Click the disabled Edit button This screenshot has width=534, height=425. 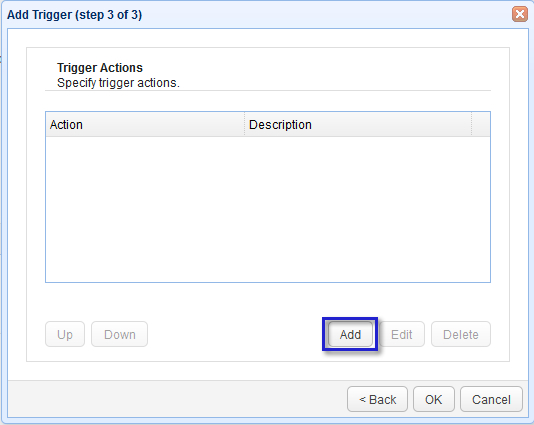tap(402, 334)
